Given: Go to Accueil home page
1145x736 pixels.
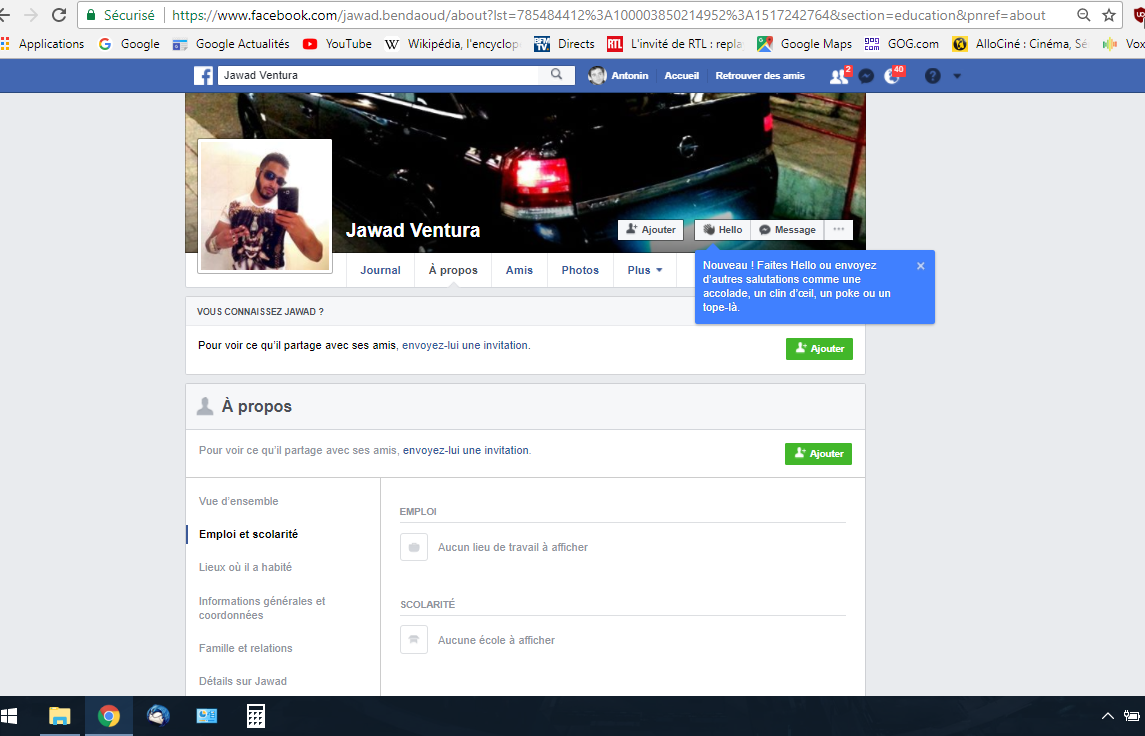Looking at the screenshot, I should (x=681, y=75).
